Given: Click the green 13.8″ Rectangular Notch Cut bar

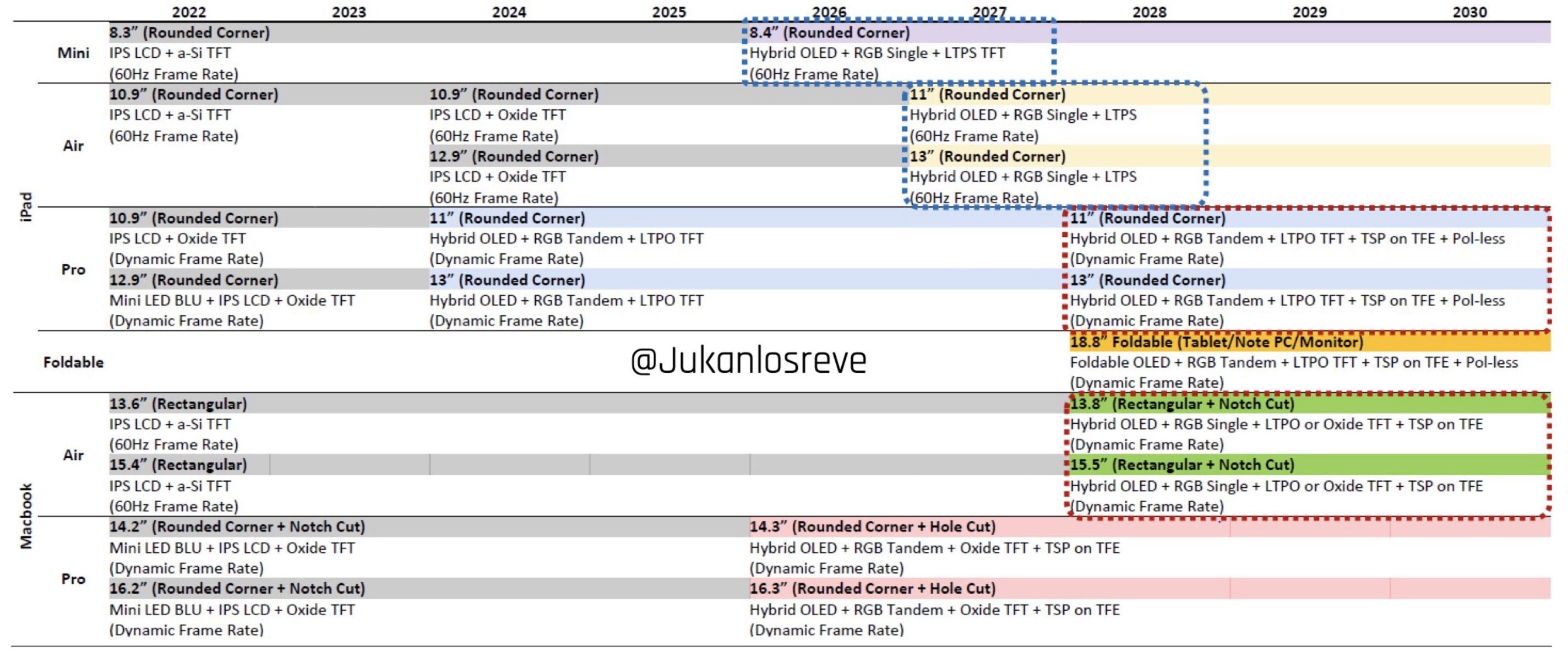Looking at the screenshot, I should pos(1182,404).
